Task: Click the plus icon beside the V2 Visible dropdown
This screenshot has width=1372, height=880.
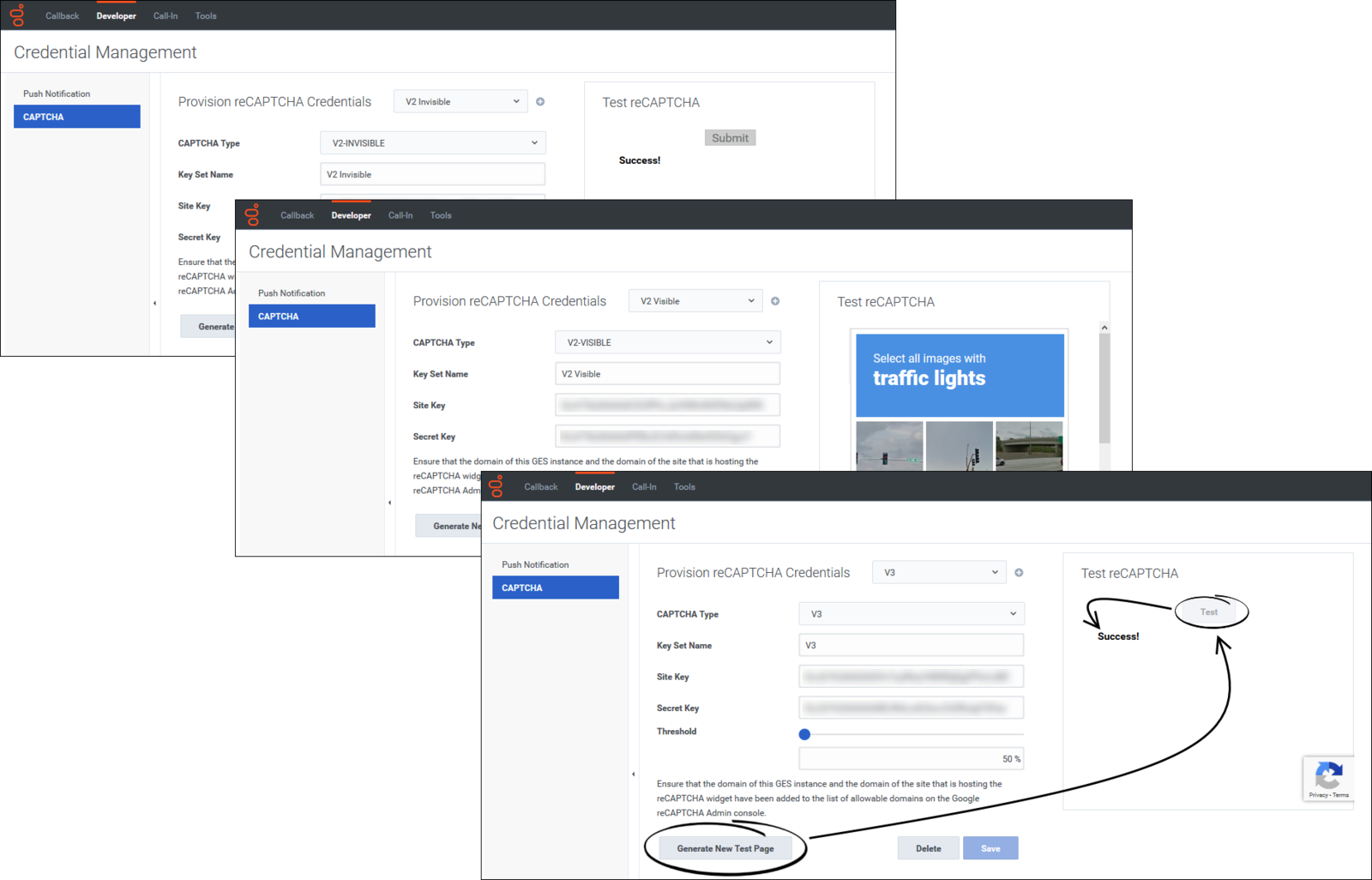Action: click(775, 301)
